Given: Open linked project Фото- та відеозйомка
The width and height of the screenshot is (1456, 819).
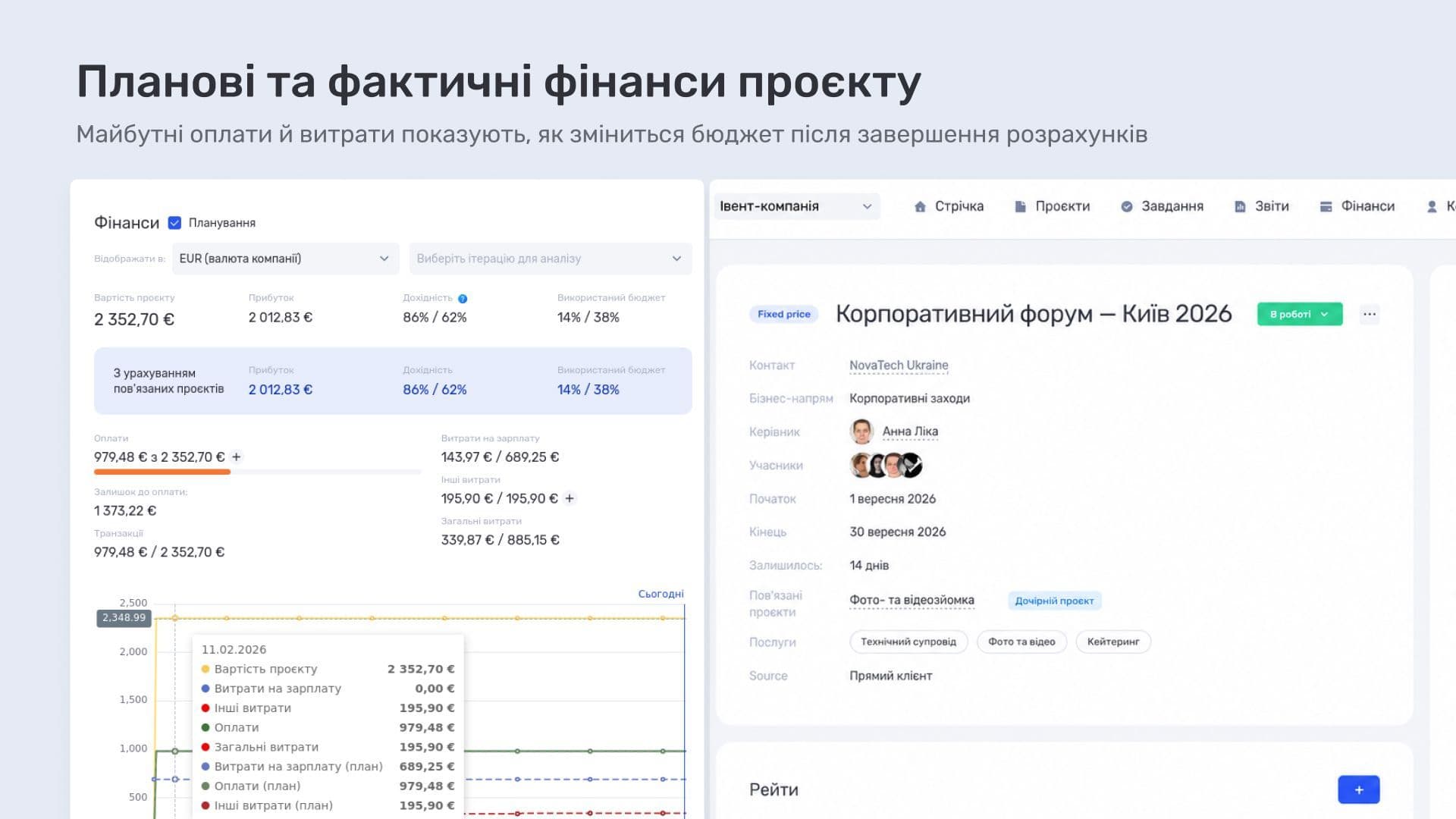Looking at the screenshot, I should tap(912, 601).
